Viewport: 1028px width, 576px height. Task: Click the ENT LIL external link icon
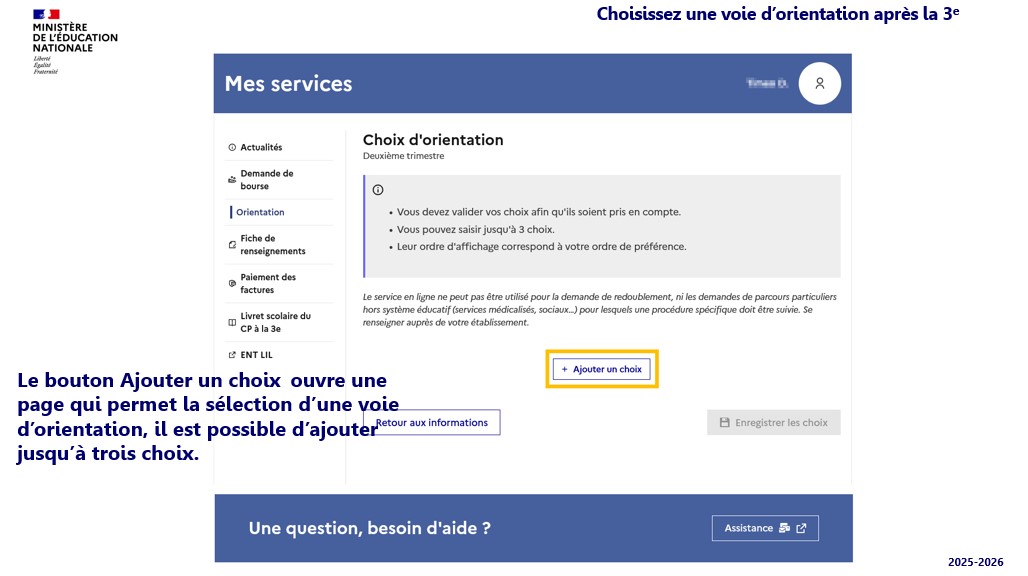232,355
